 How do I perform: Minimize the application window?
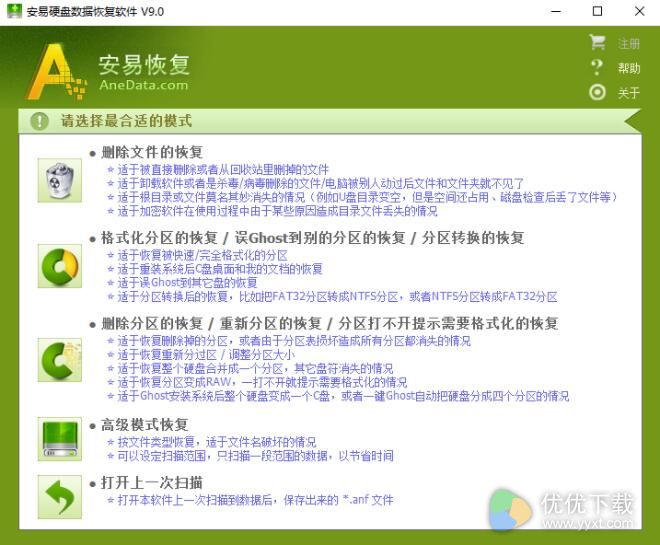(x=556, y=11)
